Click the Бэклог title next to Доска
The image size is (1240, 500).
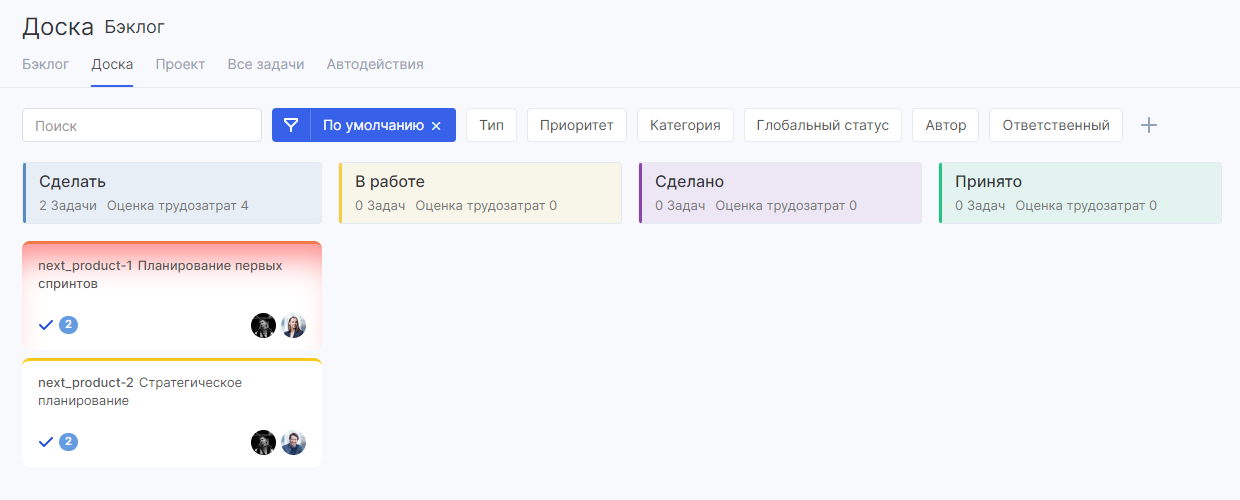135,27
